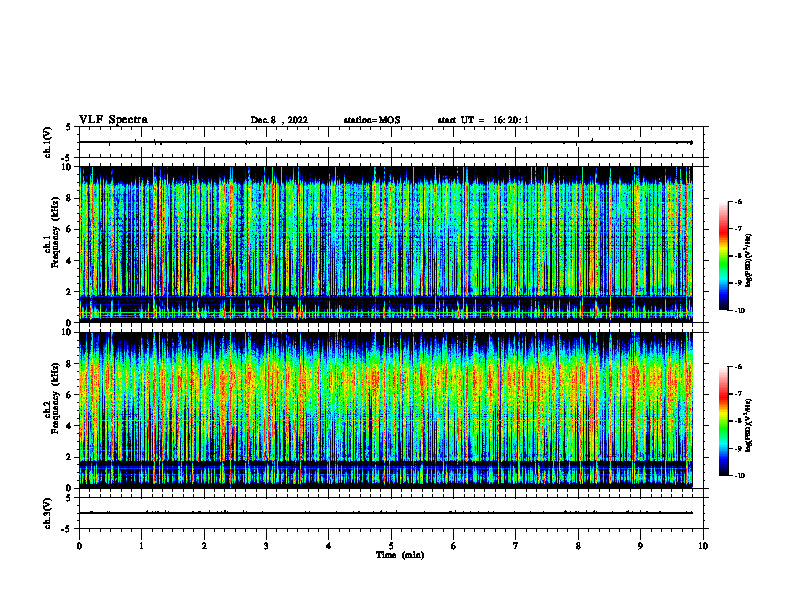Viewport: 792px width, 612px height.
Task: Click the ch.2 spectrogram panel
Action: (x=386, y=410)
